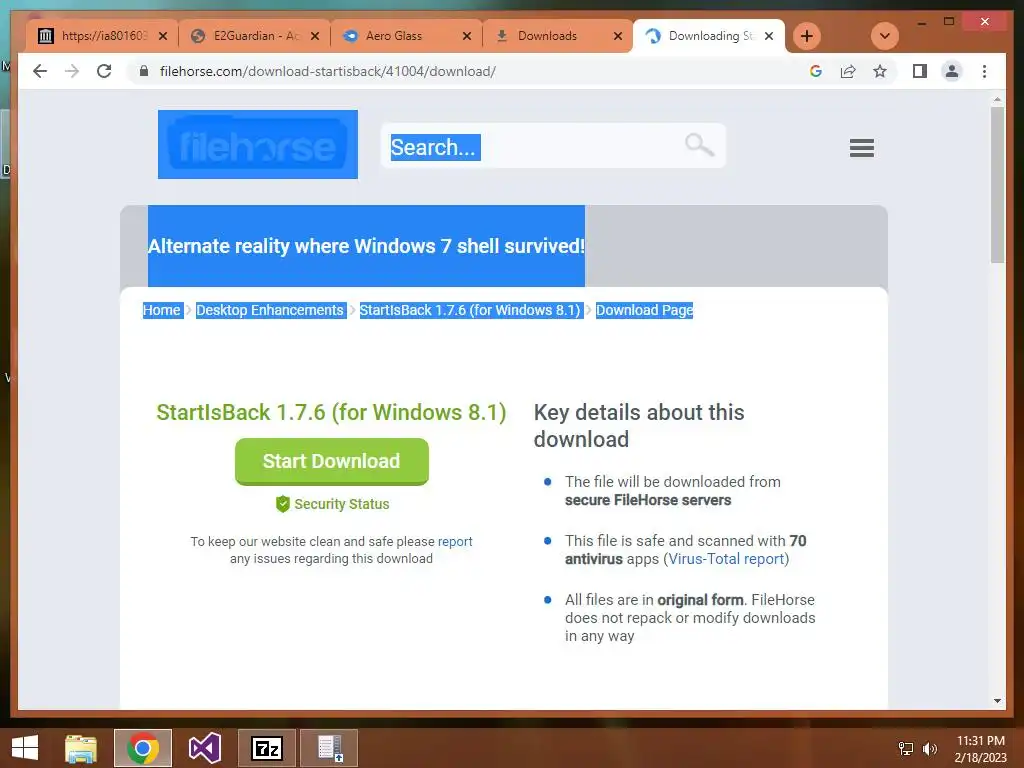The height and width of the screenshot is (768, 1024).
Task: Close the Aero Glass tab
Action: pyautogui.click(x=466, y=36)
